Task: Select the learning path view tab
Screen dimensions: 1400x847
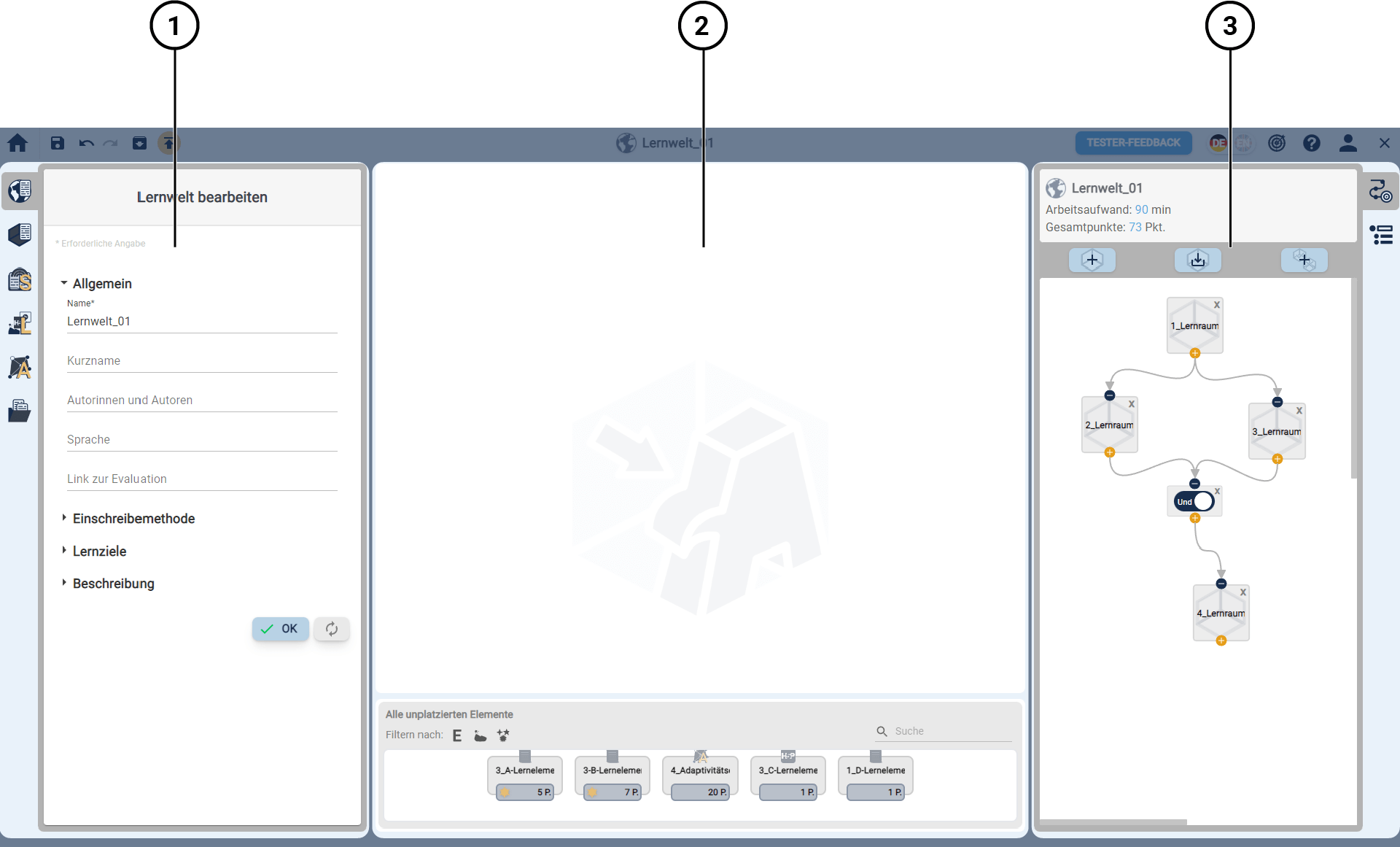Action: (x=1380, y=192)
